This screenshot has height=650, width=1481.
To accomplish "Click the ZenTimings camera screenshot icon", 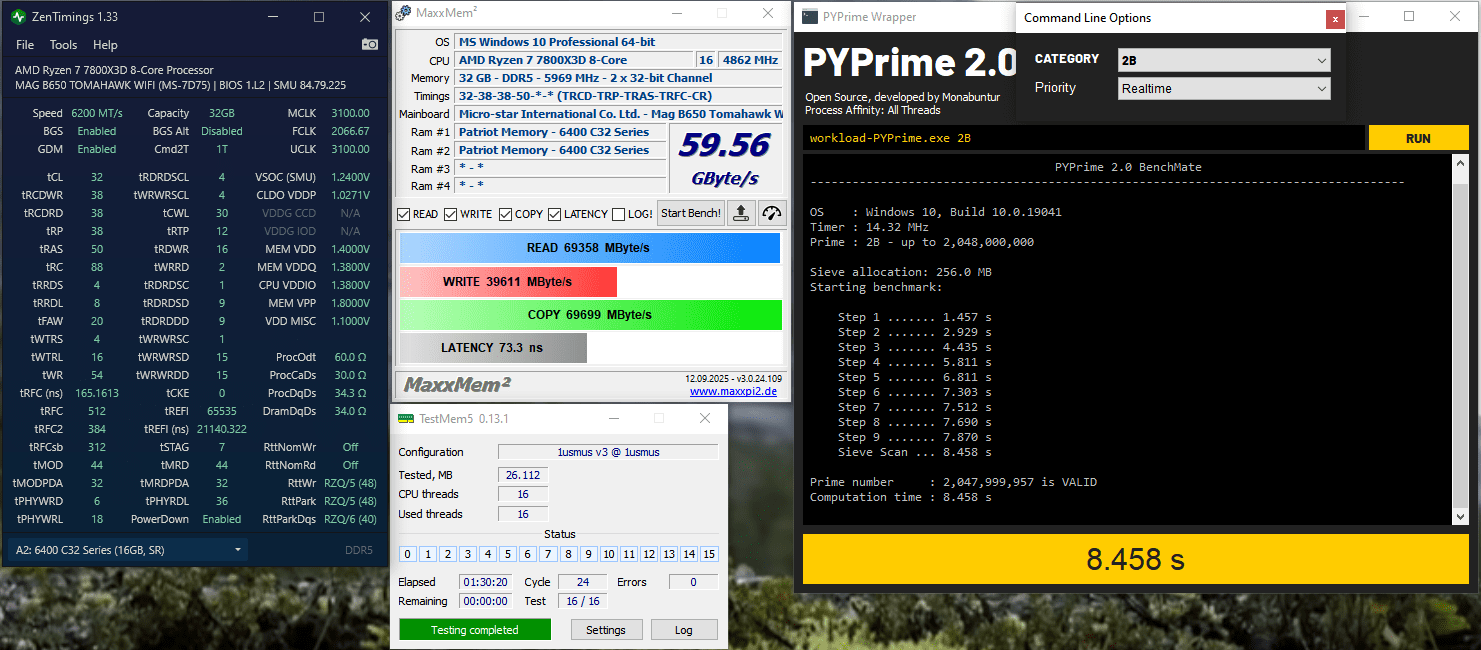I will coord(370,44).
